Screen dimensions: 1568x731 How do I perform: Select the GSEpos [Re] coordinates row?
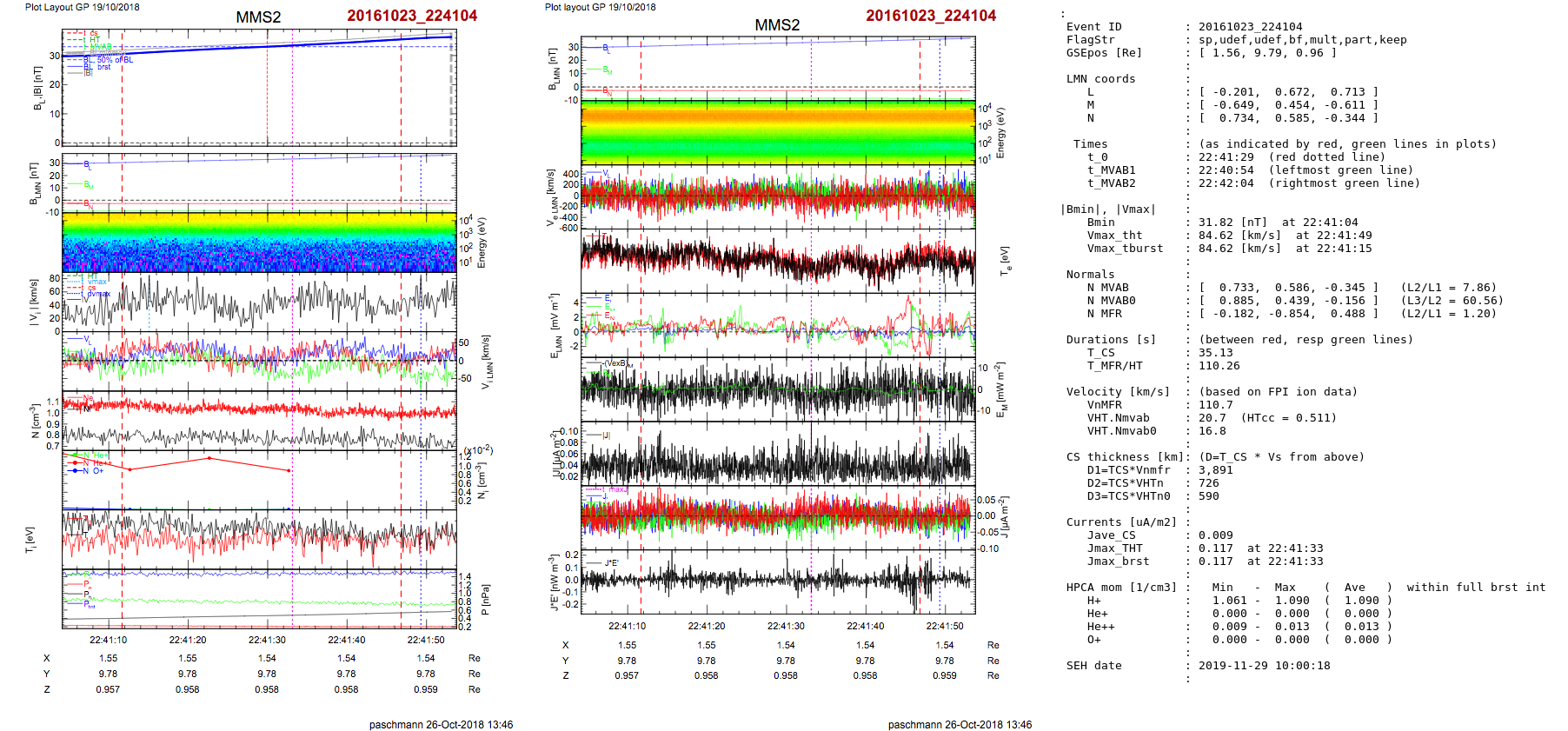pos(1267,53)
